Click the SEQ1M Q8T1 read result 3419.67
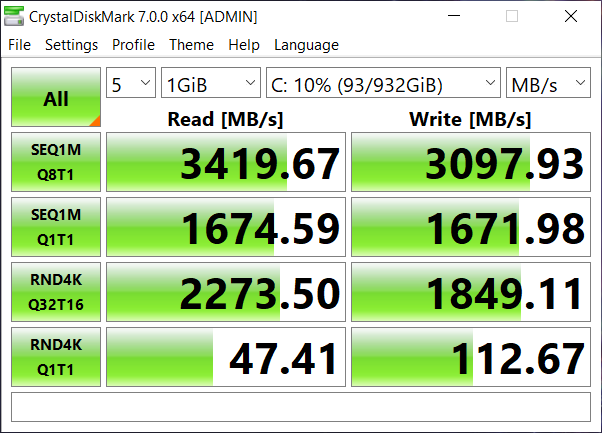Viewport: 602px width, 433px height. (x=226, y=162)
